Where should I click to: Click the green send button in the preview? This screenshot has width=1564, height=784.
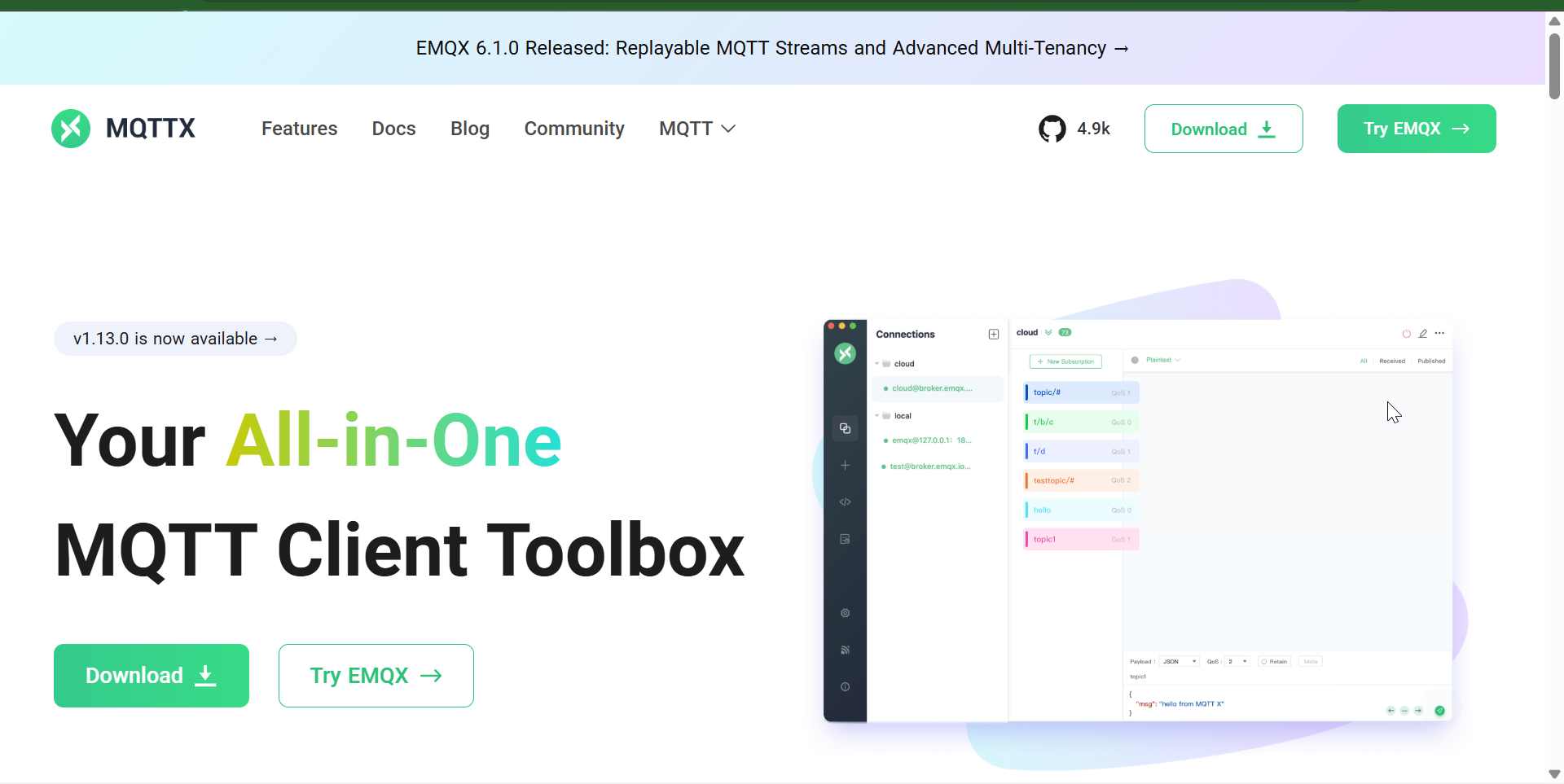tap(1439, 711)
